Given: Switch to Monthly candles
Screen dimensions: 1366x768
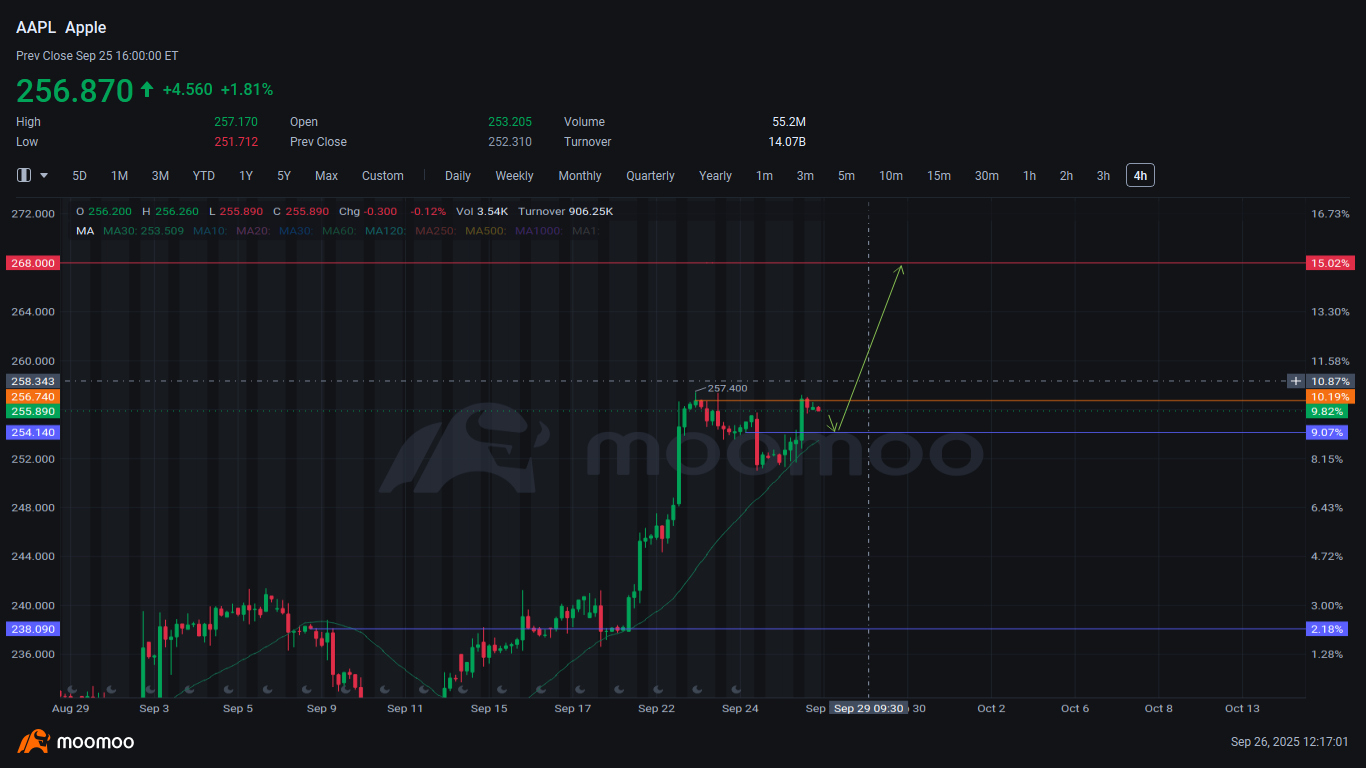Looking at the screenshot, I should pos(580,176).
